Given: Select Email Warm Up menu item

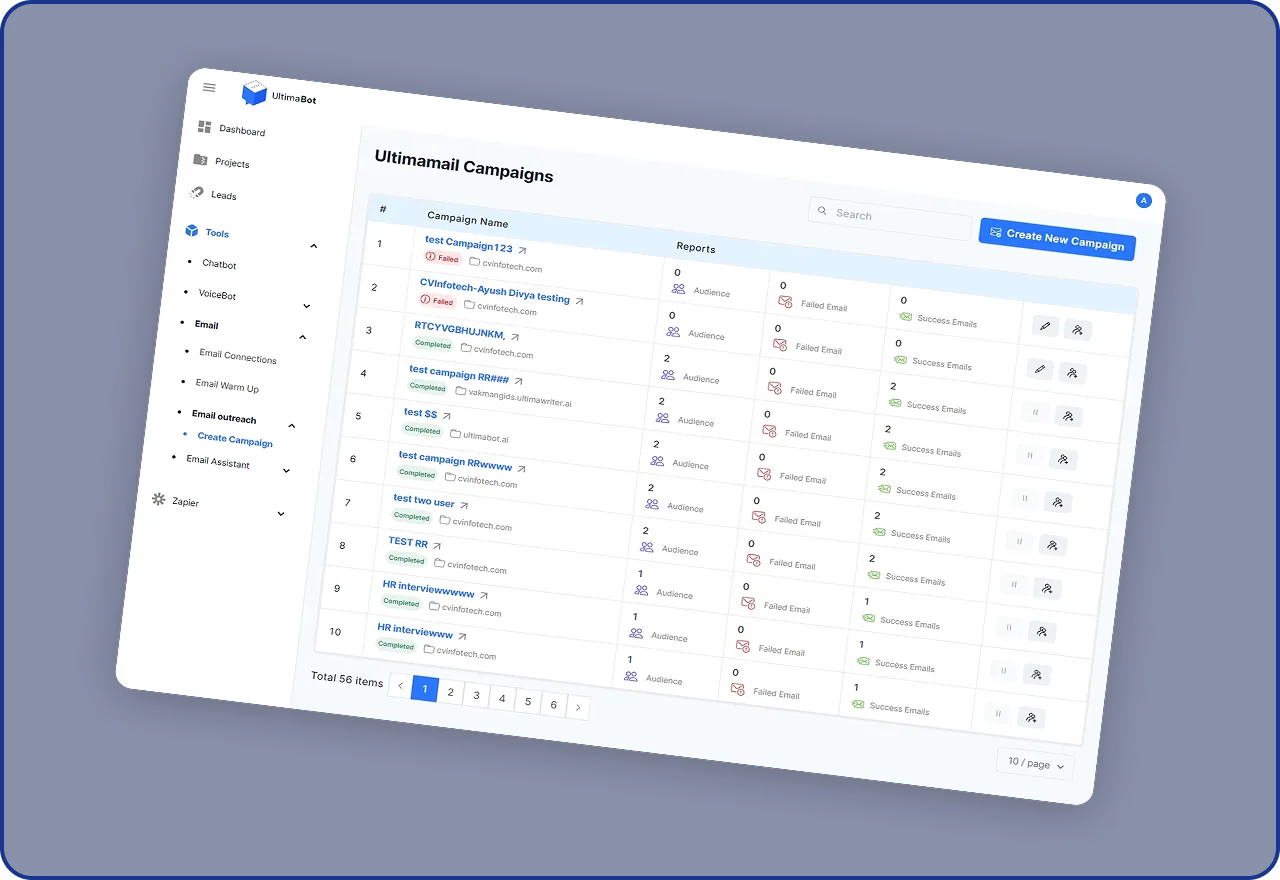Looking at the screenshot, I should (x=227, y=385).
